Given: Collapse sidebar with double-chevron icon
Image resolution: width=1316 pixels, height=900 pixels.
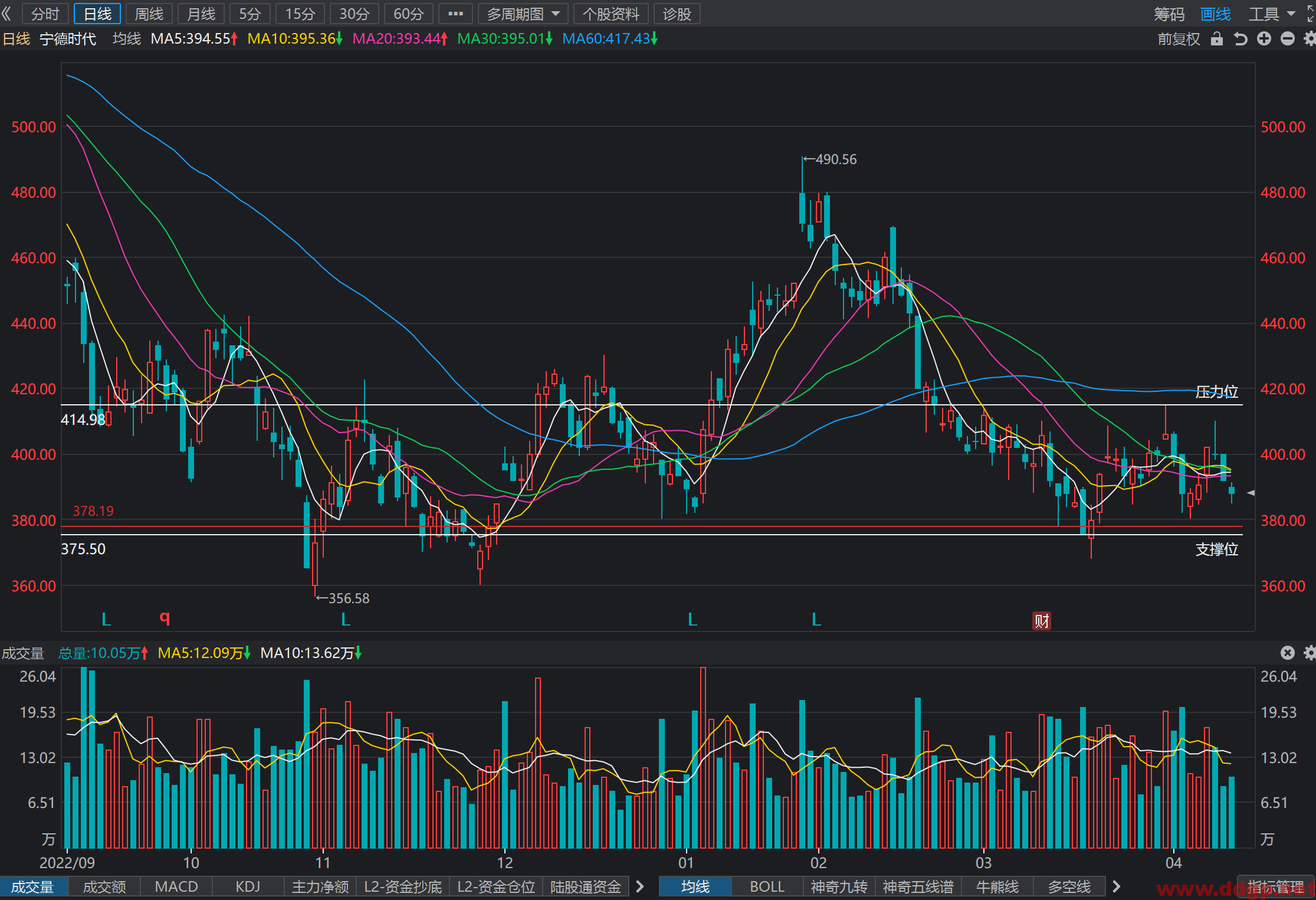Looking at the screenshot, I should pyautogui.click(x=7, y=14).
